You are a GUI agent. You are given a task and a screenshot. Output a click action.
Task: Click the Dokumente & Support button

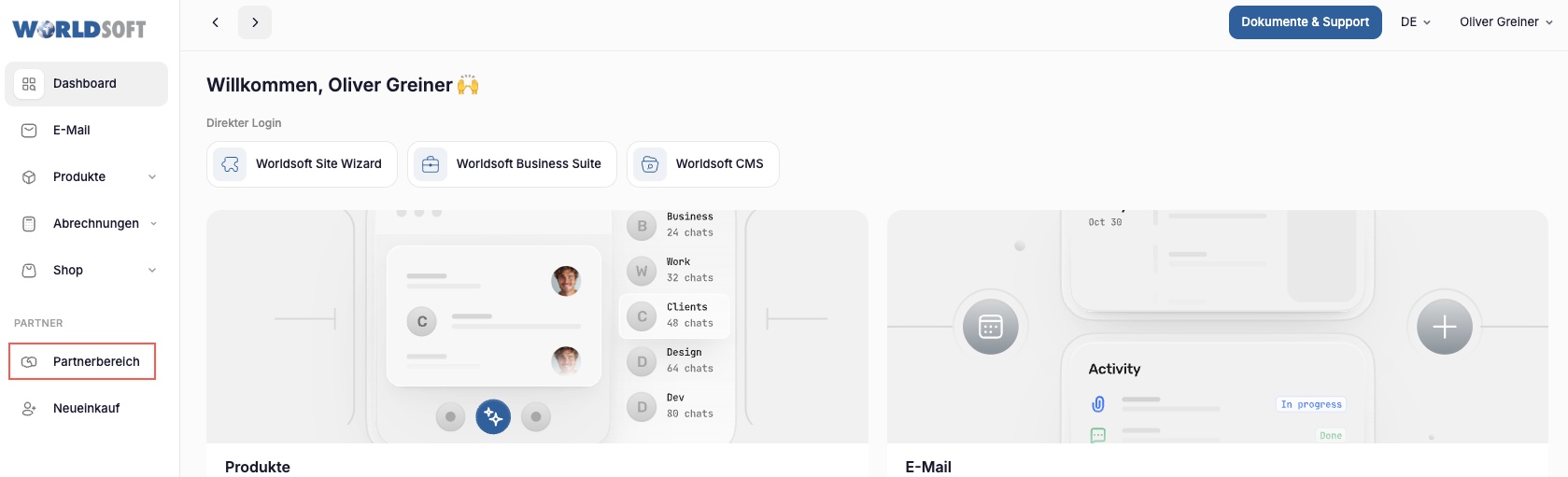(1305, 22)
